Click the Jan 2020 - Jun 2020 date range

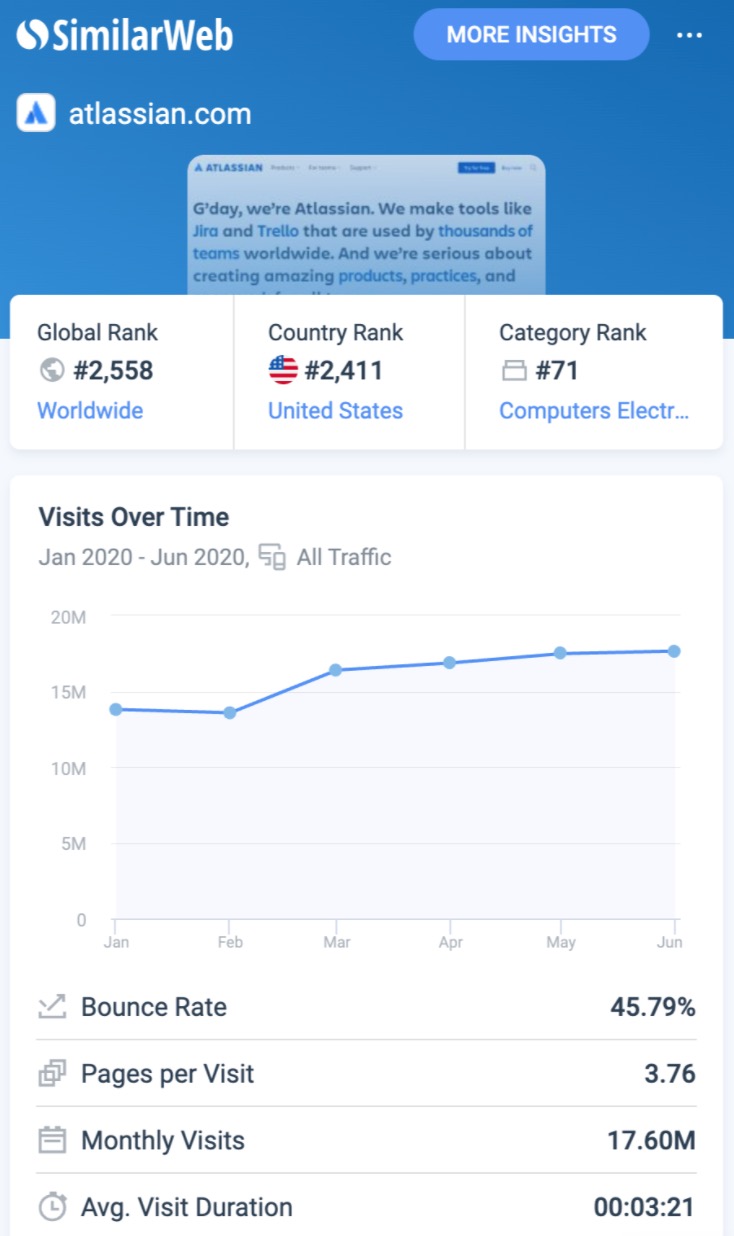[x=143, y=557]
